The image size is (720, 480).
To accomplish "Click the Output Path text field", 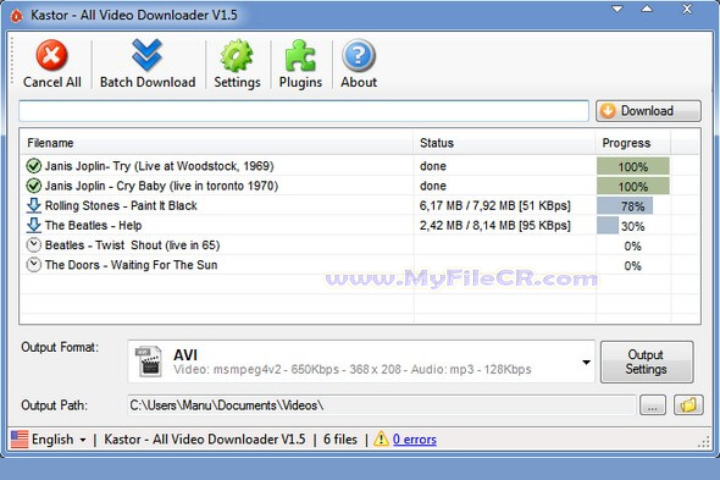I will click(x=382, y=406).
